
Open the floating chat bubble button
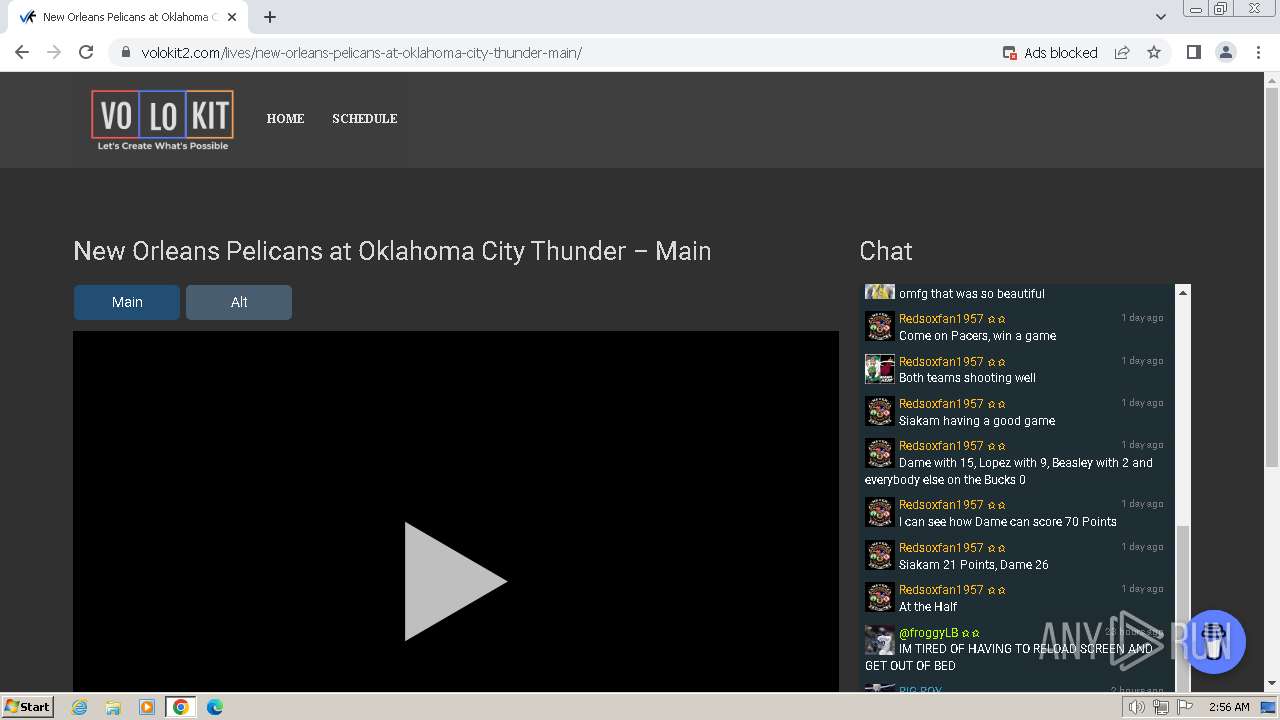point(1214,642)
